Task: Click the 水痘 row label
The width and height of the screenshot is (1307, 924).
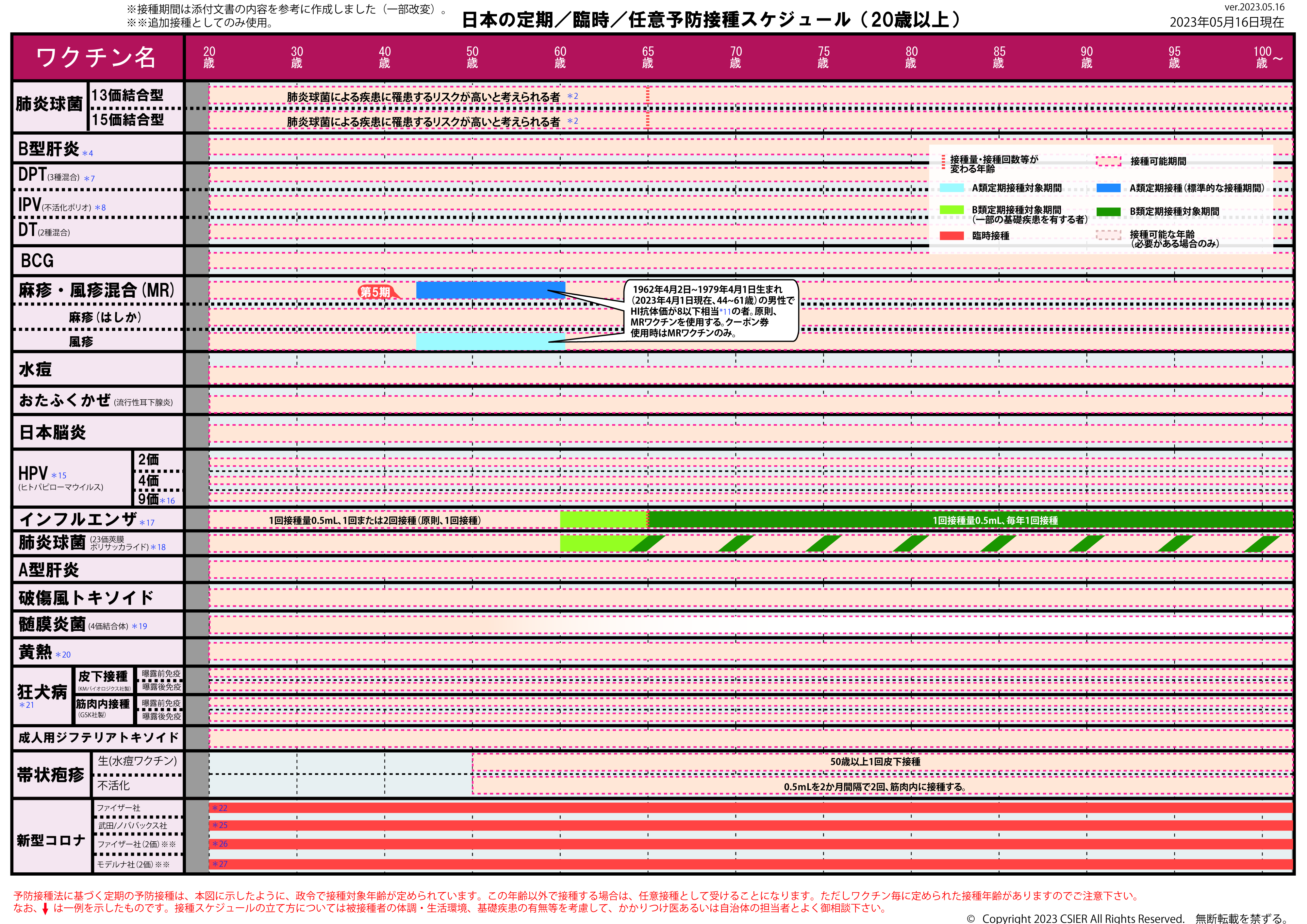Action: point(35,370)
